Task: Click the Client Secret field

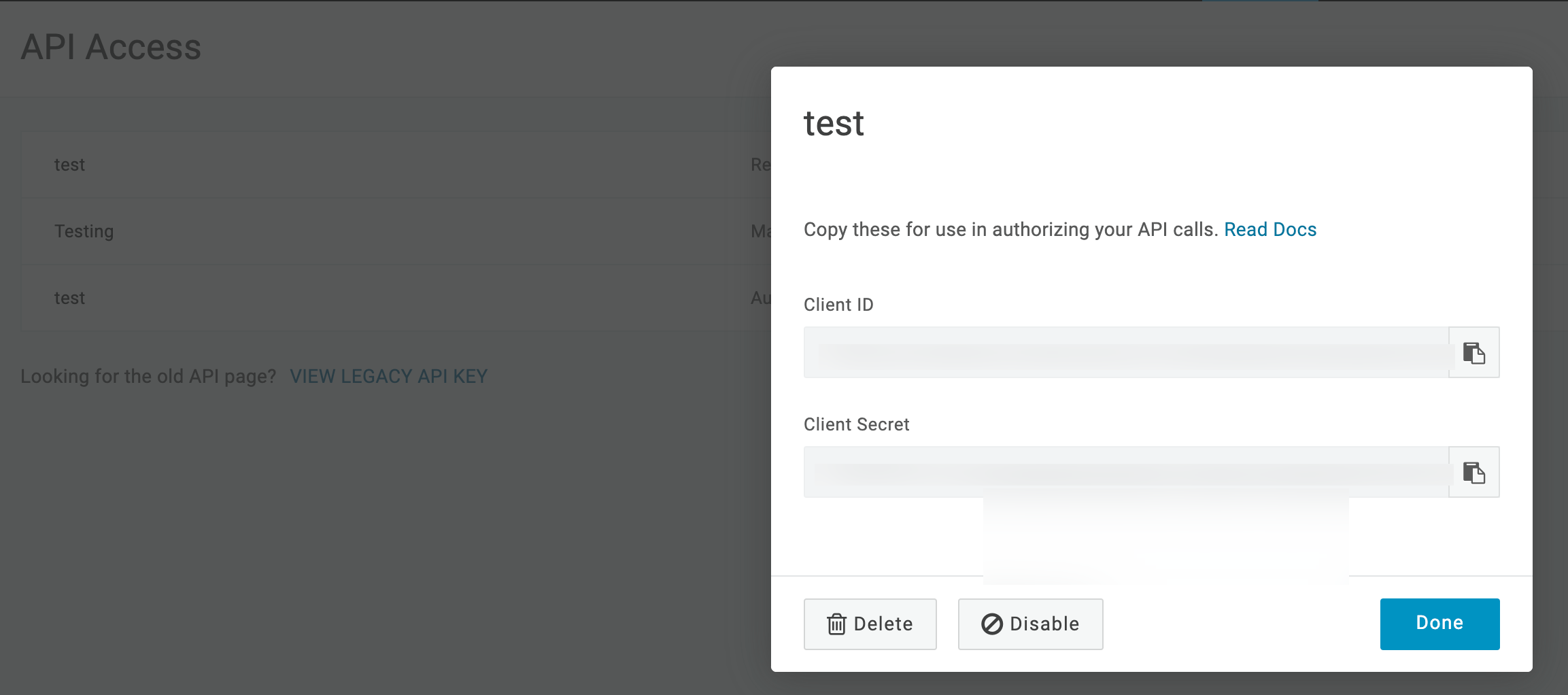Action: pyautogui.click(x=1126, y=472)
